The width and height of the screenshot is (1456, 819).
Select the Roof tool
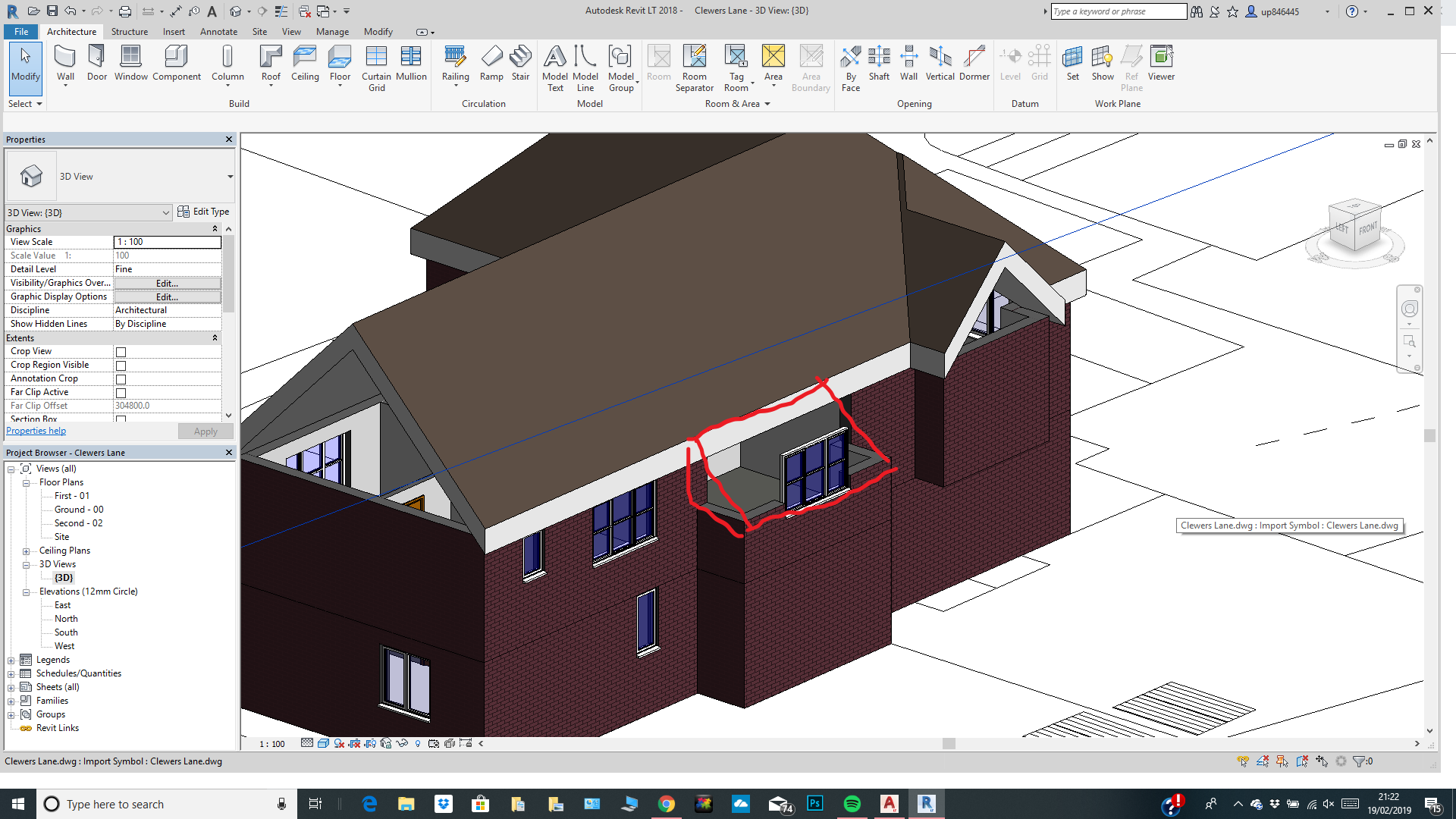point(270,61)
